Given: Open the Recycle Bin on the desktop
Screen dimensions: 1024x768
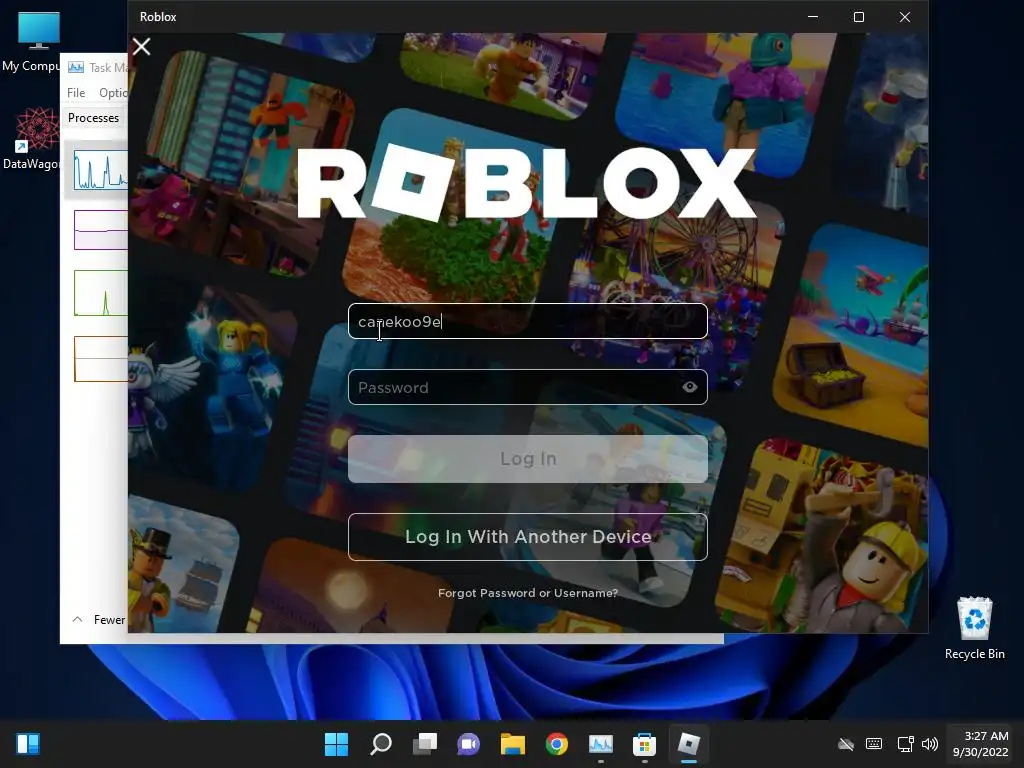Looking at the screenshot, I should (x=974, y=628).
